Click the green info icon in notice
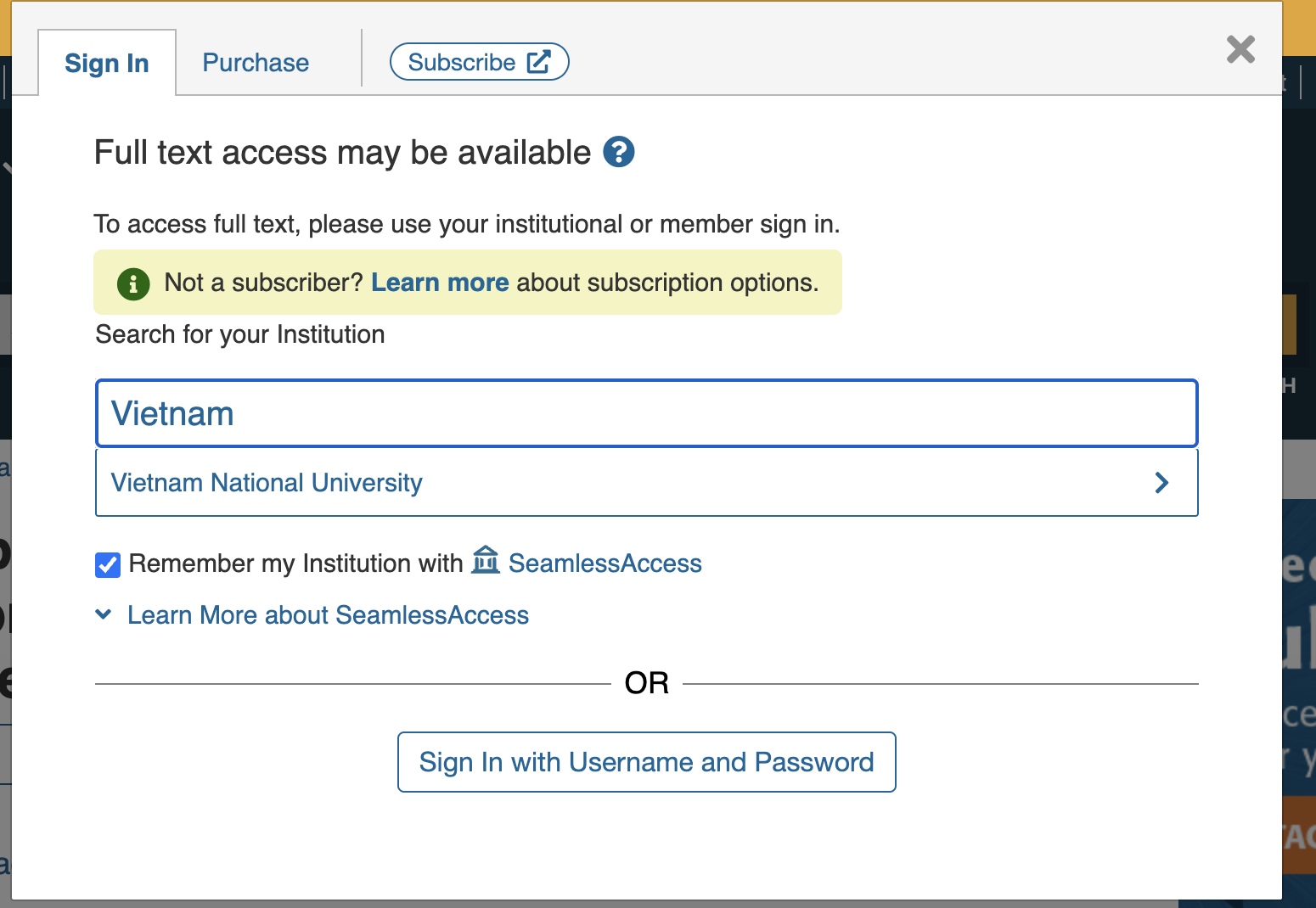Screen dimensions: 1316x908 pos(133,283)
